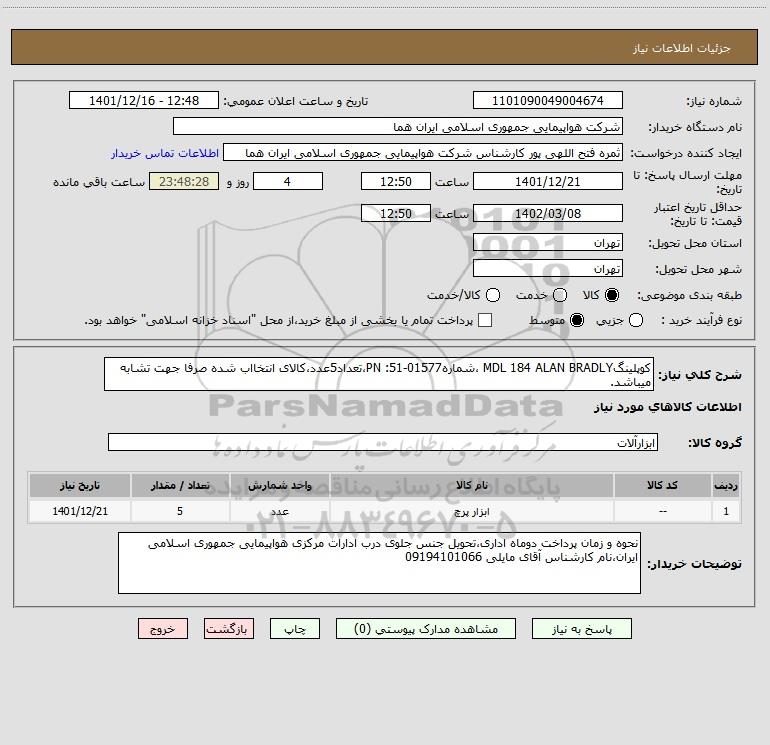Click the 'بازگشت' back button
The image size is (770, 745).
pyautogui.click(x=229, y=629)
